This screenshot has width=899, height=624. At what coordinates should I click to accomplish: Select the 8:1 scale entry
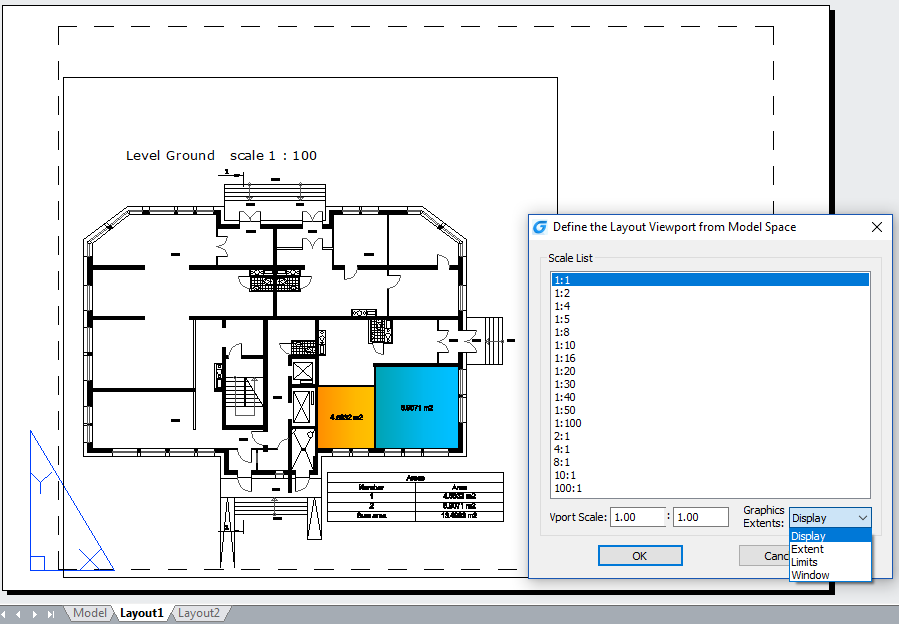coord(710,462)
